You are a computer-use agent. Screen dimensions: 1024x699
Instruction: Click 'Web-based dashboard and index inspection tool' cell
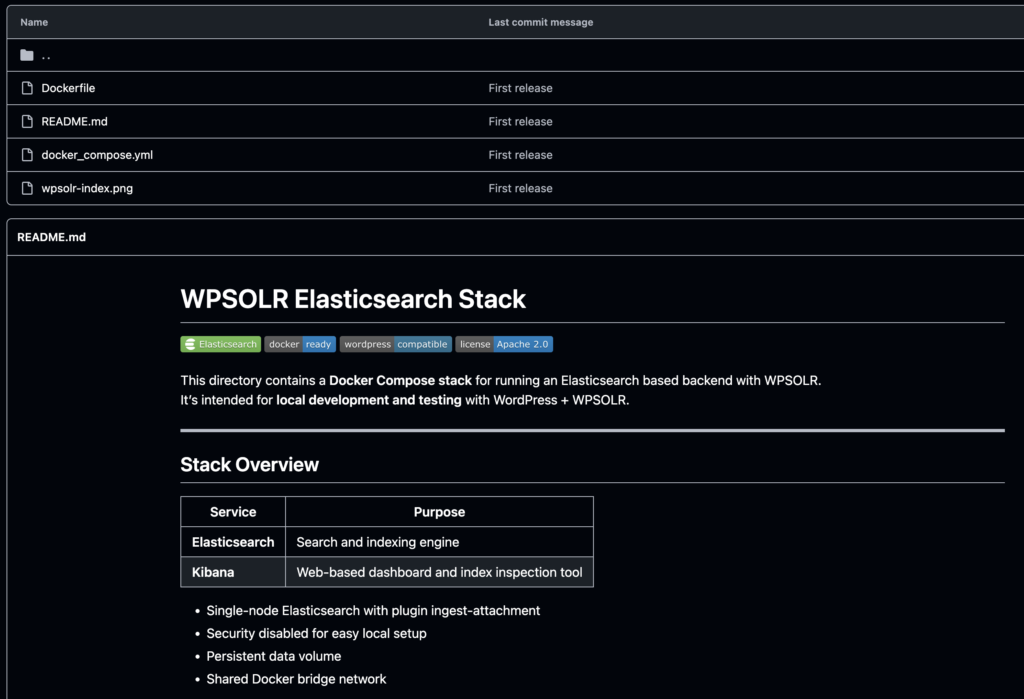(x=440, y=572)
